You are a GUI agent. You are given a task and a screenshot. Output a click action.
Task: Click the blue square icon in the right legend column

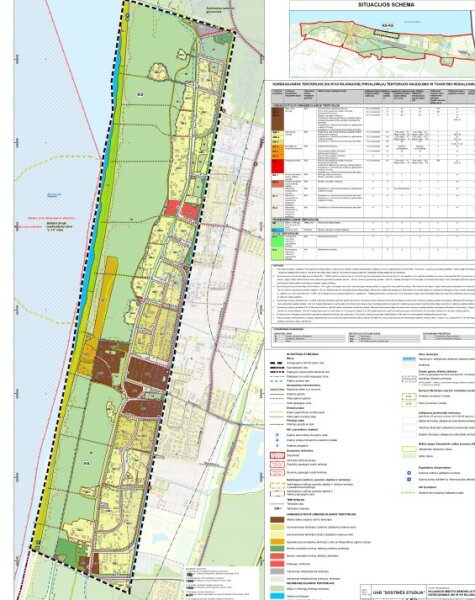coord(409,479)
